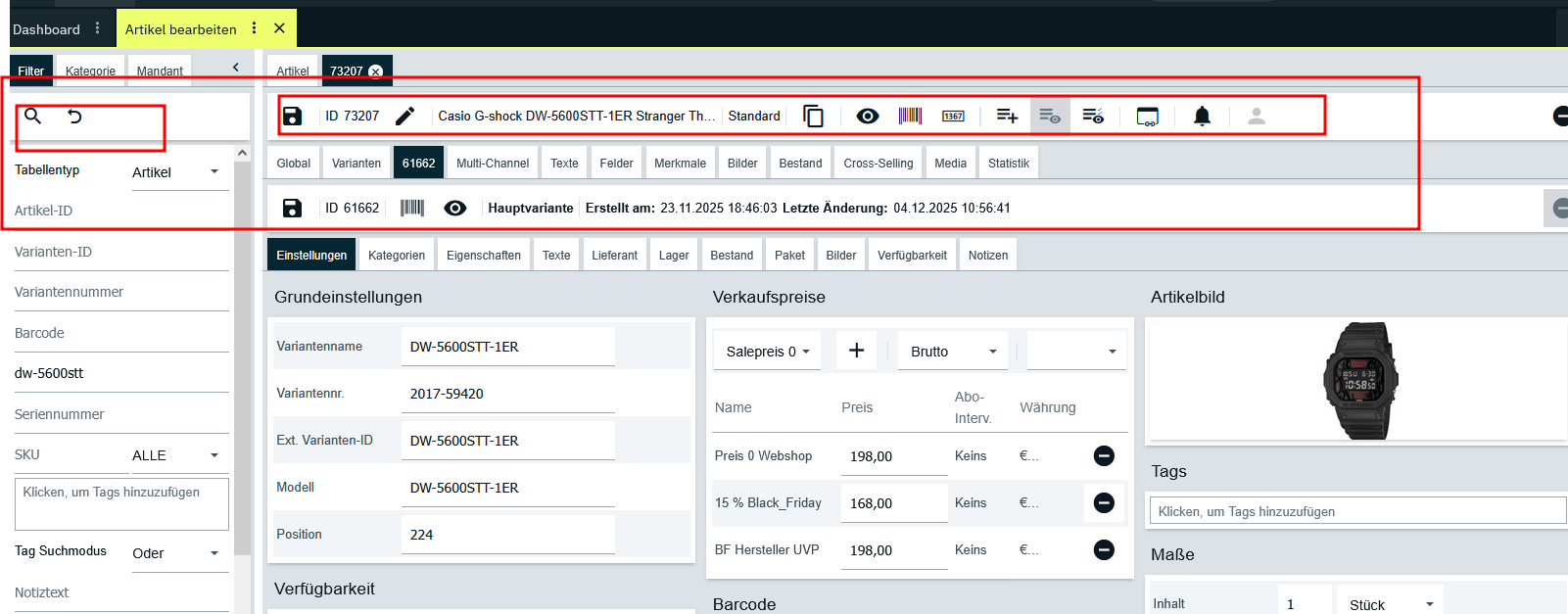
Task: Switch to the Cross-Selling tab
Action: 878,164
